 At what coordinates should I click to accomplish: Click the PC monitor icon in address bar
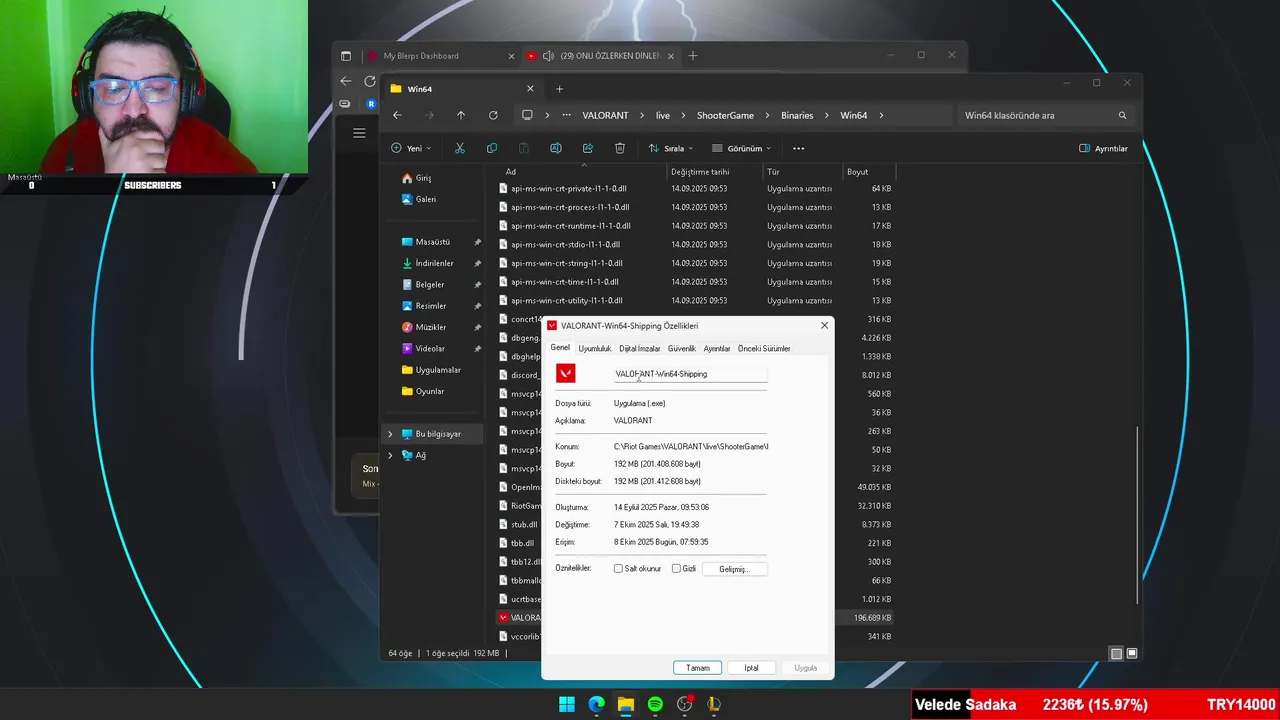click(527, 115)
